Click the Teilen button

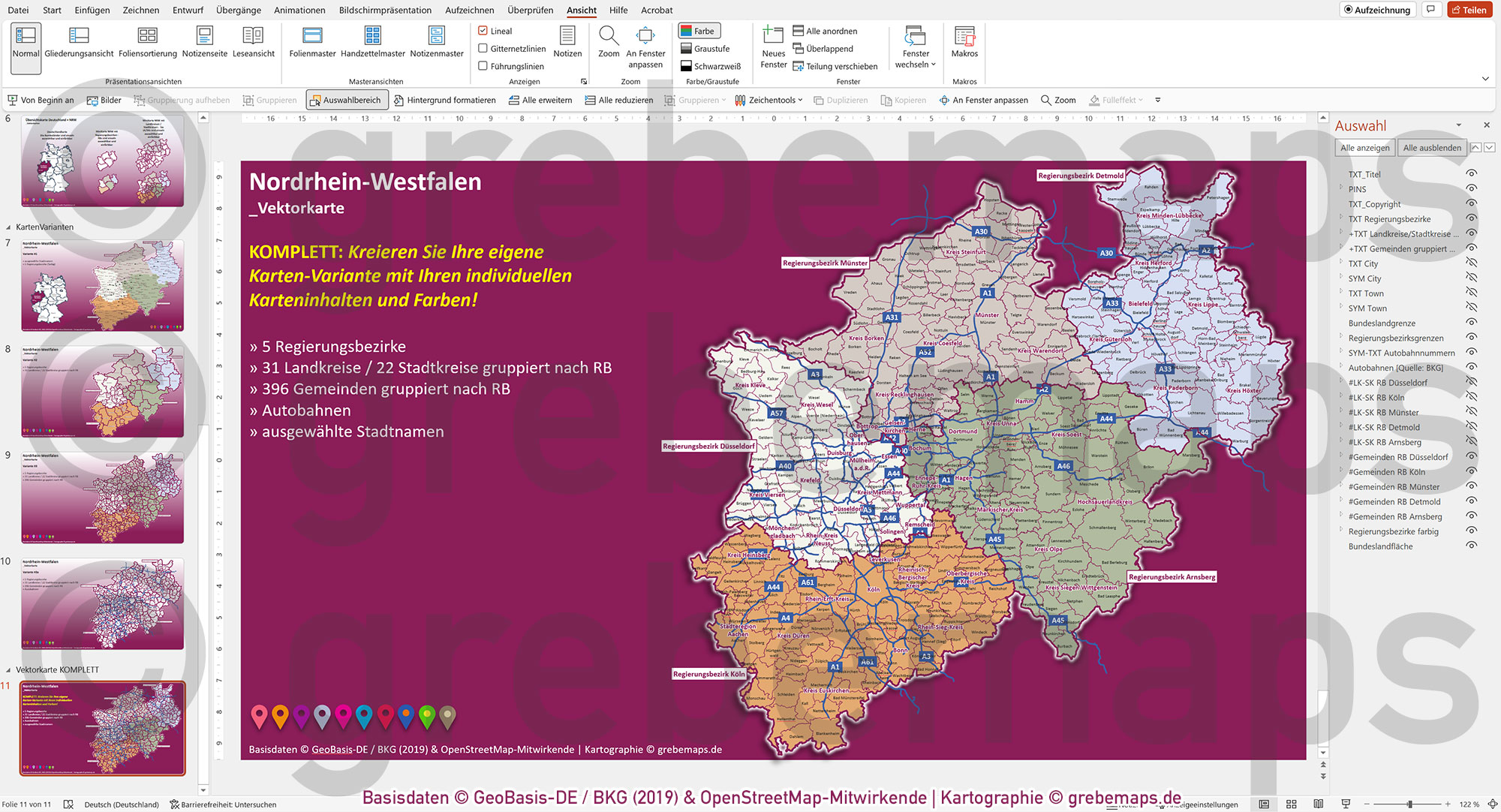1469,10
